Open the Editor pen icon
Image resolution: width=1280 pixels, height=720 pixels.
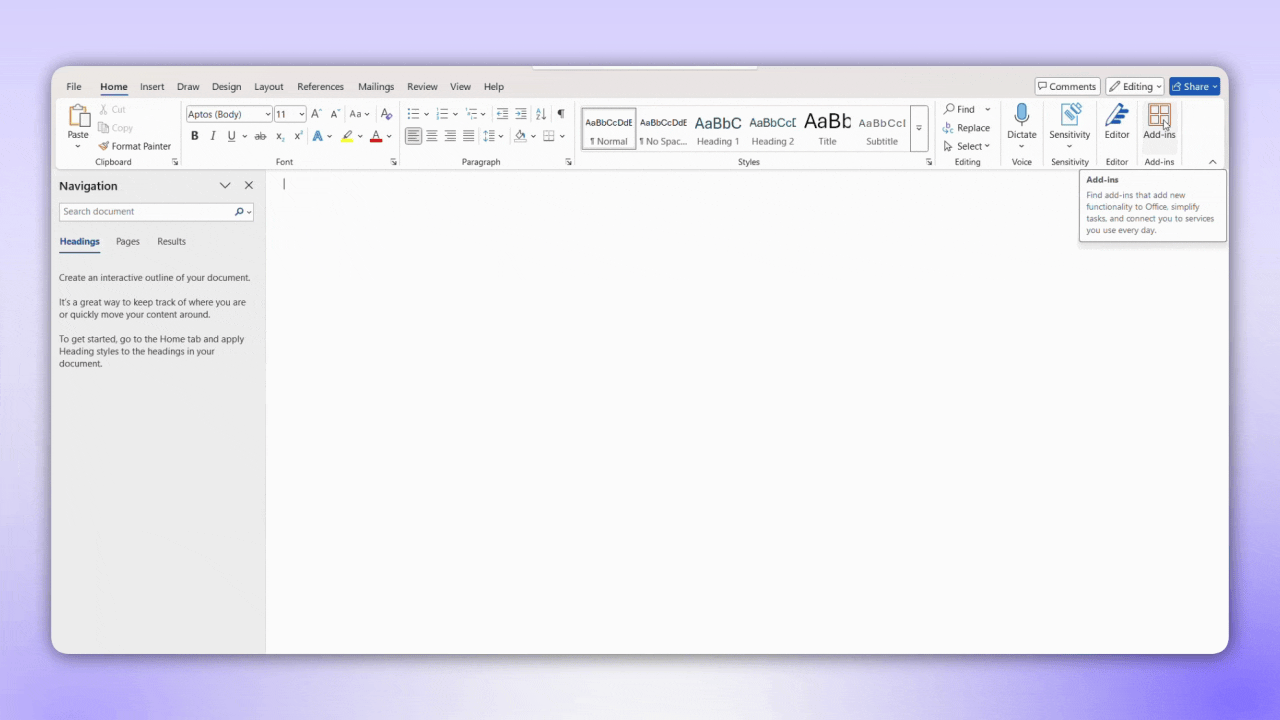click(1117, 115)
